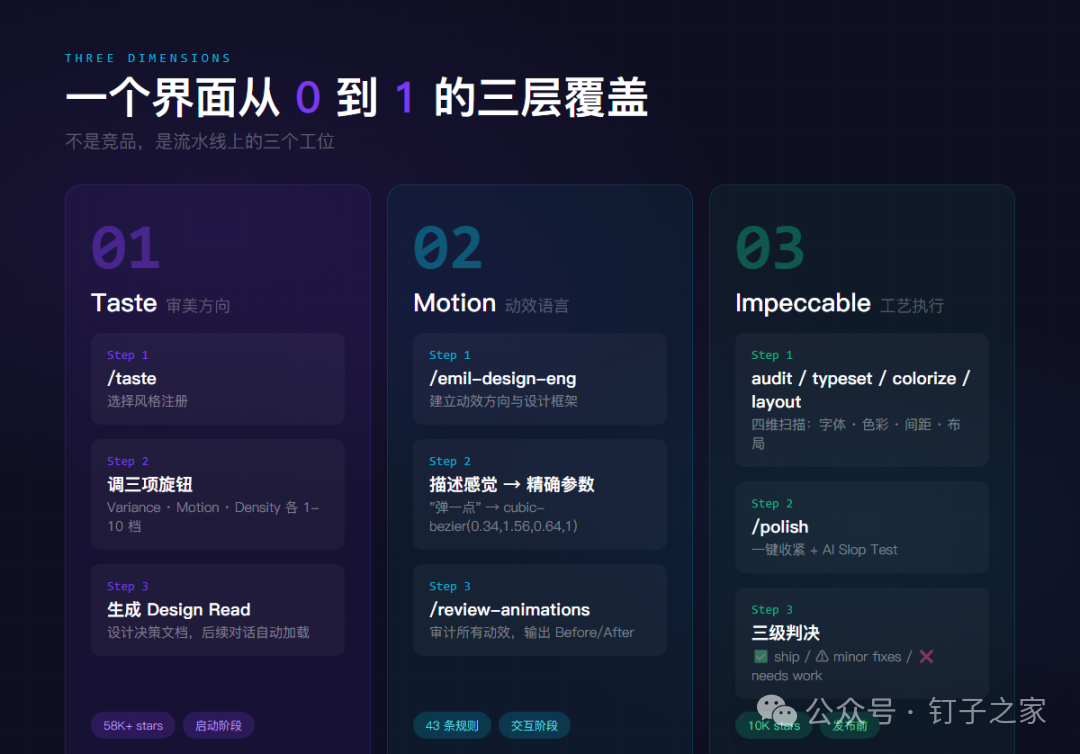The width and height of the screenshot is (1080, 754).
Task: Click the green checkmark ship icon
Action: 760,656
